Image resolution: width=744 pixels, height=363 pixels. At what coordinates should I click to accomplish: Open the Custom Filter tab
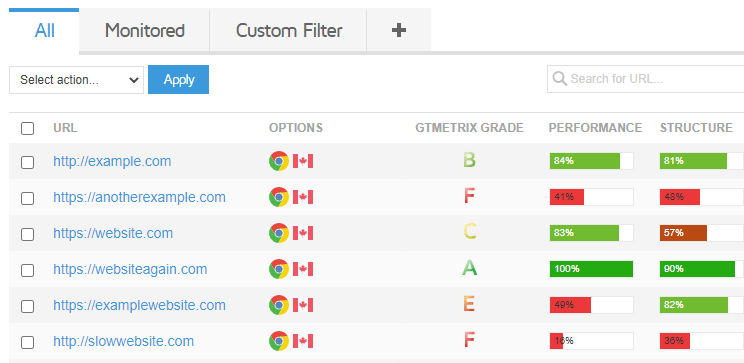tap(289, 30)
